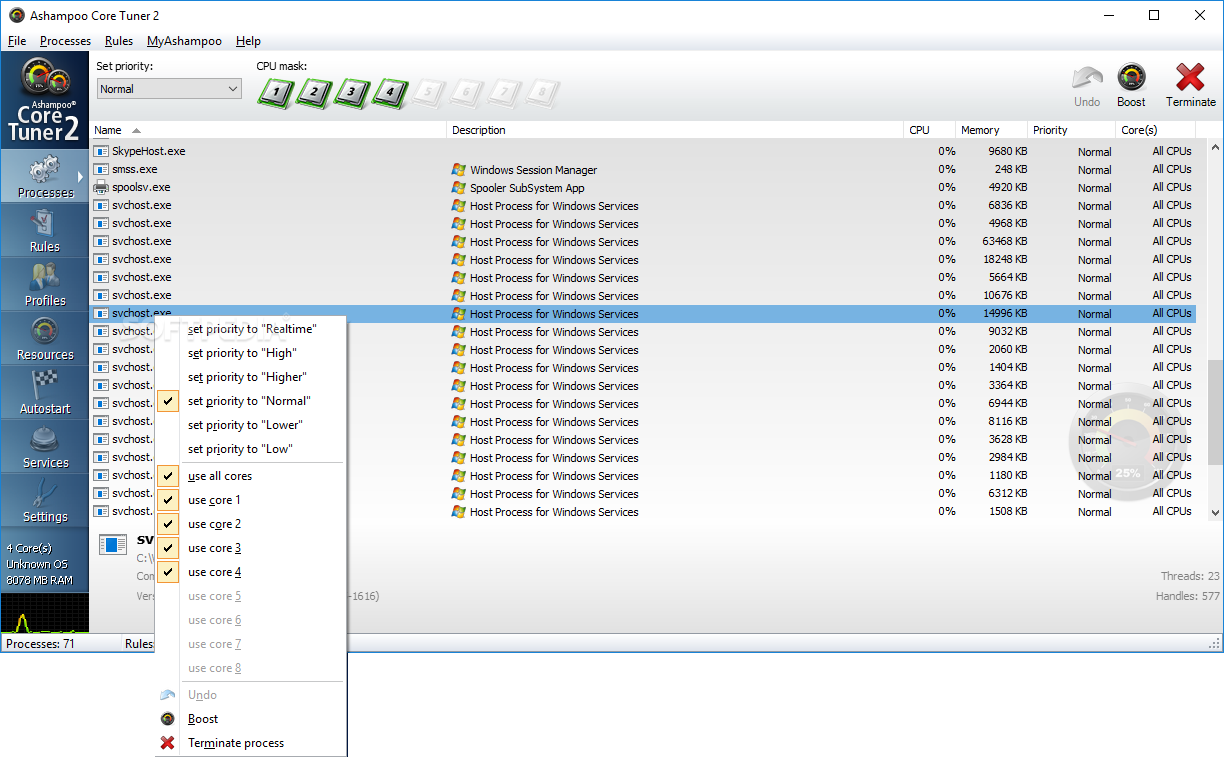
Task: Click the 18248 KB memory value
Action: [x=1005, y=259]
